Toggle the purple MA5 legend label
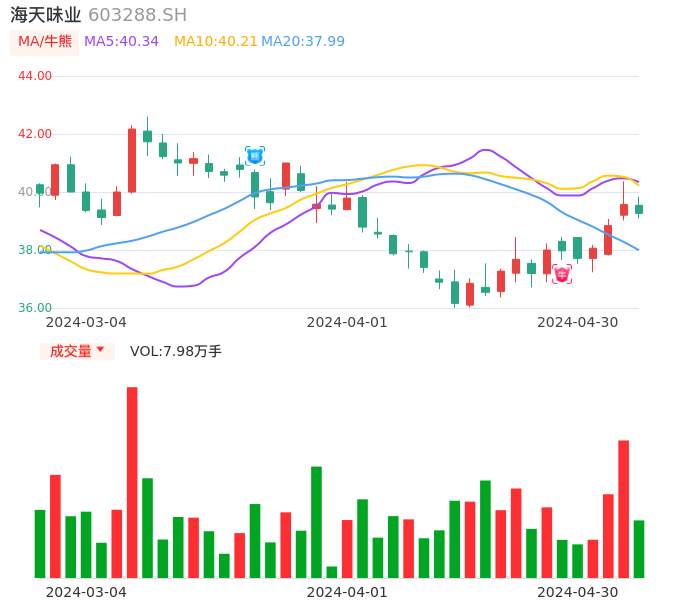Screen dimensions: 686x606 point(121,42)
